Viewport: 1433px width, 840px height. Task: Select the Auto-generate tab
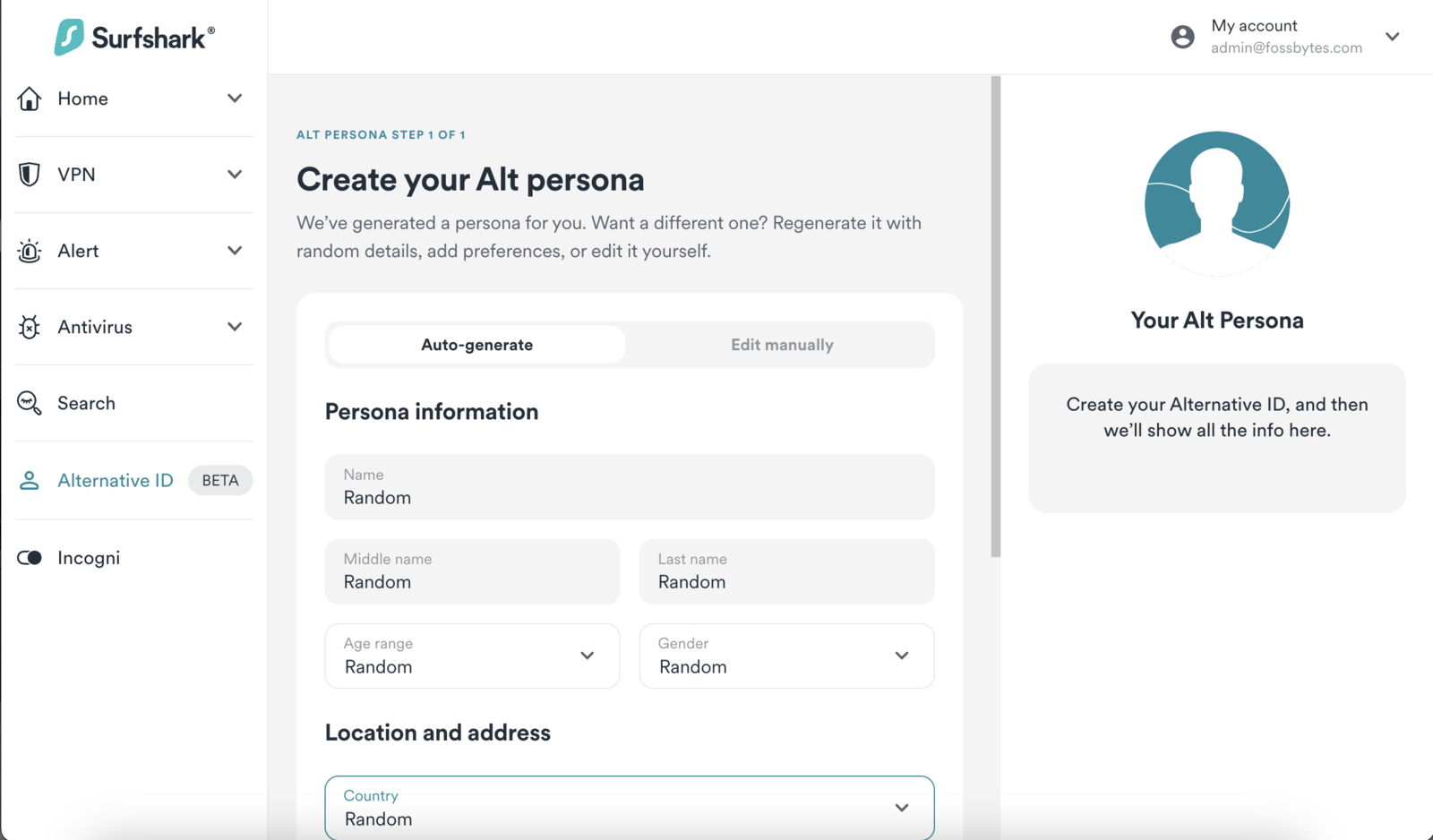pos(476,344)
